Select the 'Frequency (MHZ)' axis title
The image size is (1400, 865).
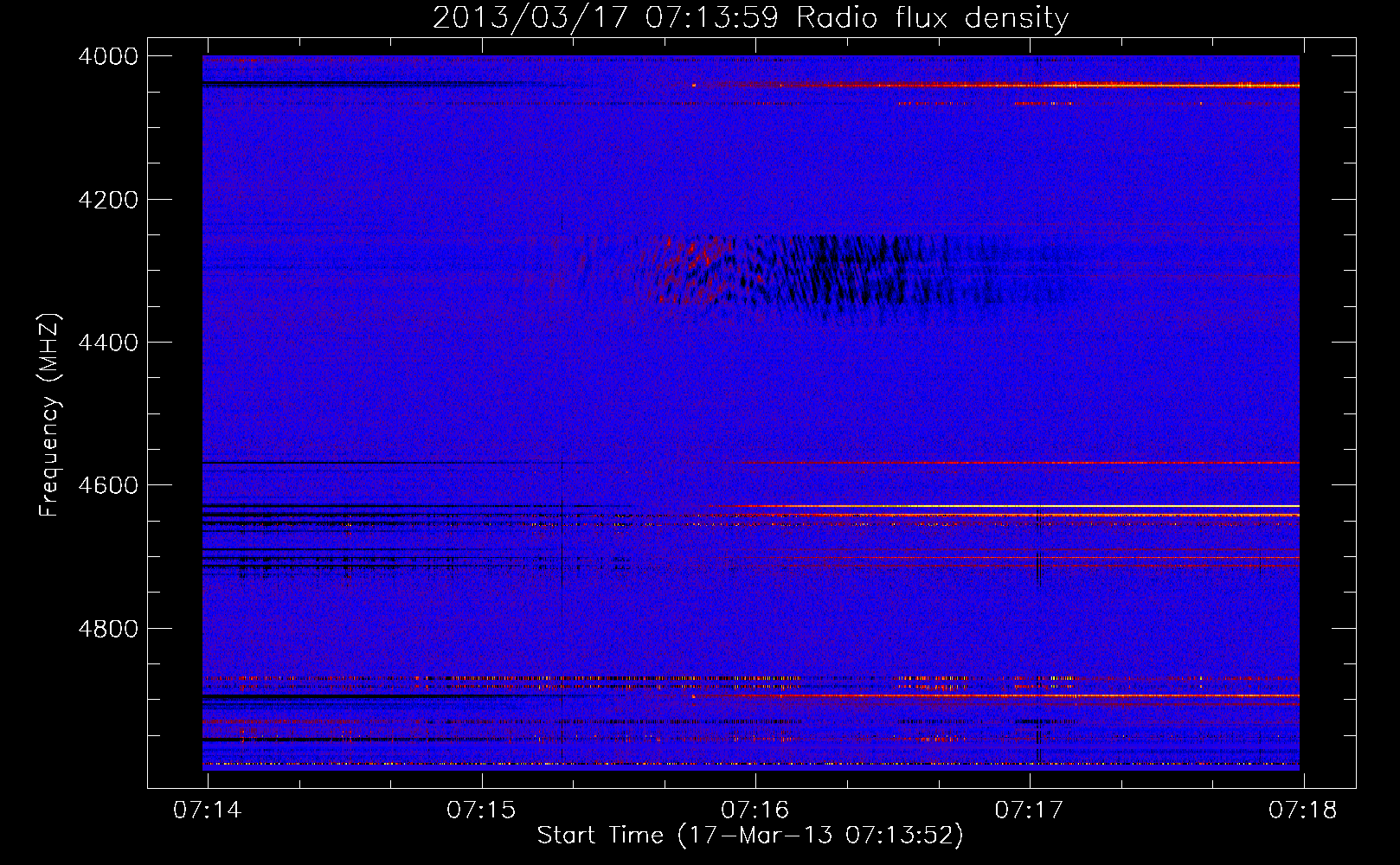(50, 415)
